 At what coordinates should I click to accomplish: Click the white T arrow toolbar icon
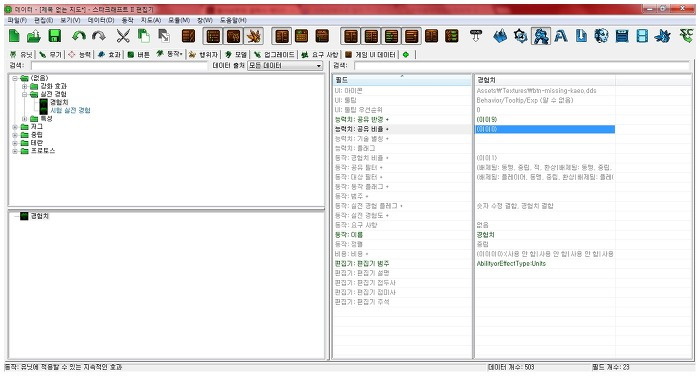476,36
